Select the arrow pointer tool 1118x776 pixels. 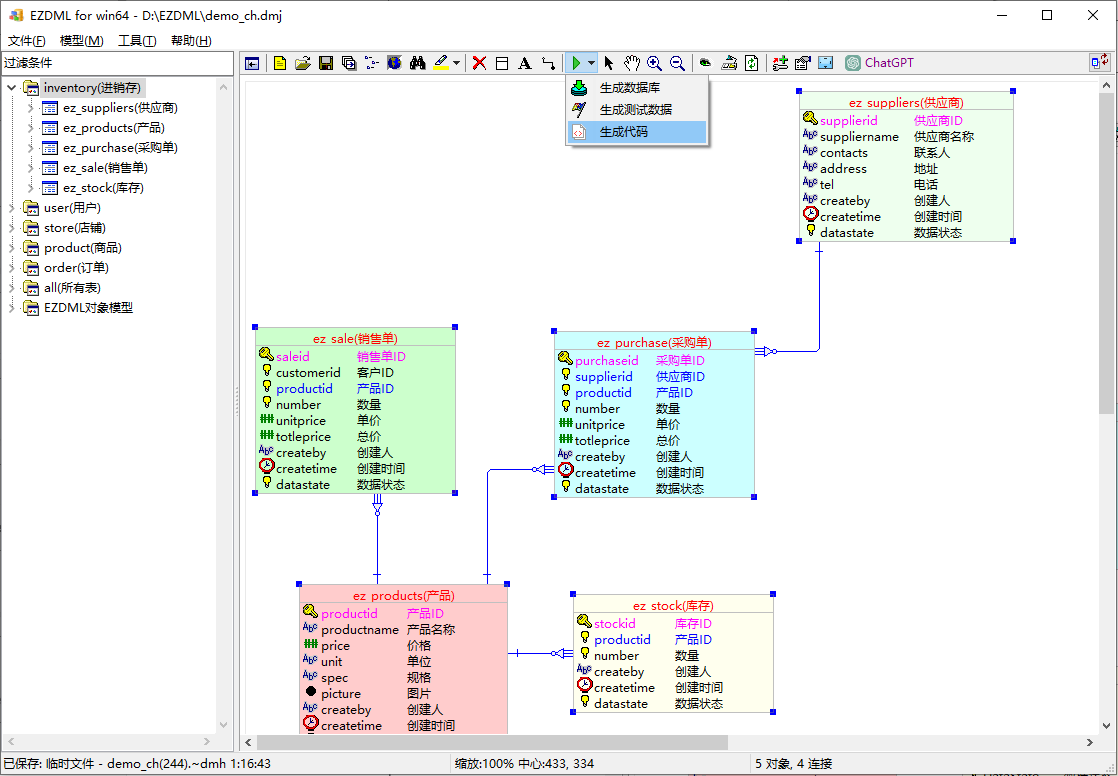[x=608, y=63]
